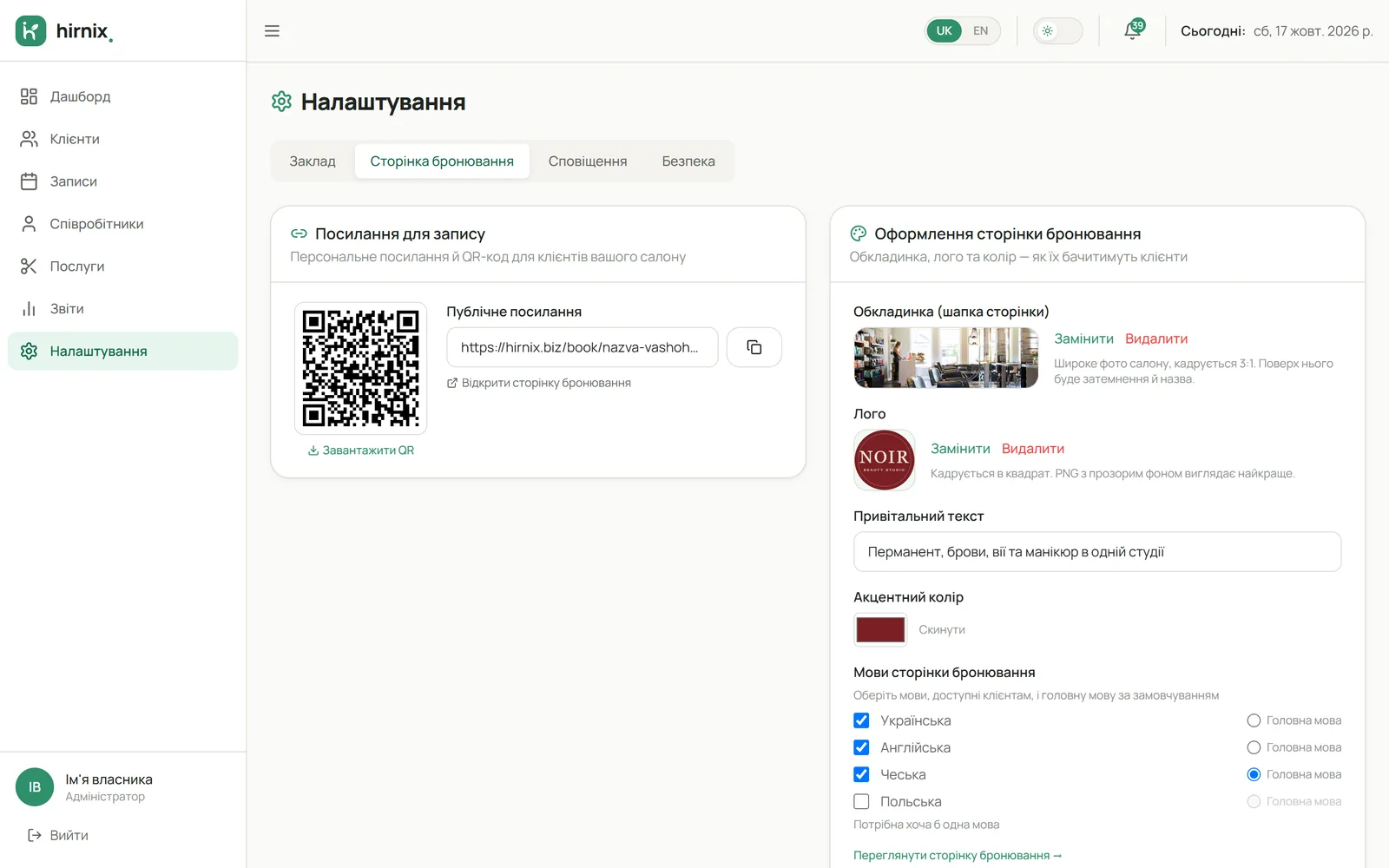This screenshot has width=1389, height=868.
Task: Click Відкрити сторінку бронювання link
Action: pos(539,383)
